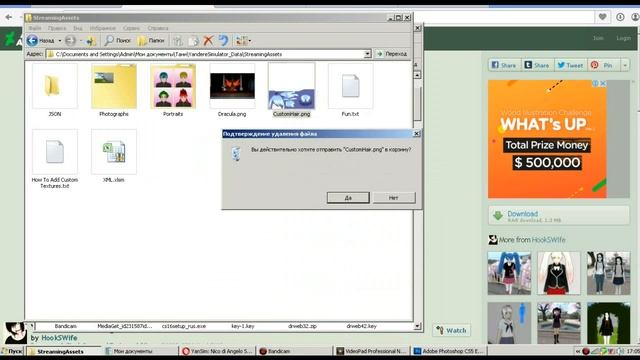This screenshot has height=360, width=640.
Task: Select the Fun.txt file
Action: [350, 90]
